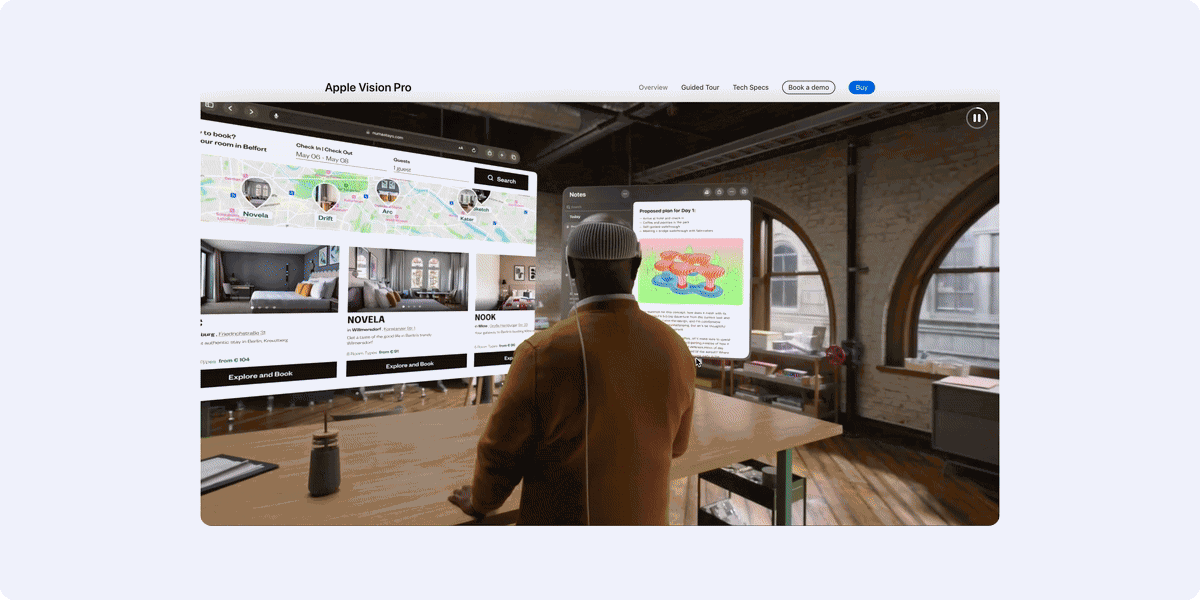Image resolution: width=1200 pixels, height=600 pixels.
Task: Click the new tab plus icon in the browser
Action: [x=502, y=155]
